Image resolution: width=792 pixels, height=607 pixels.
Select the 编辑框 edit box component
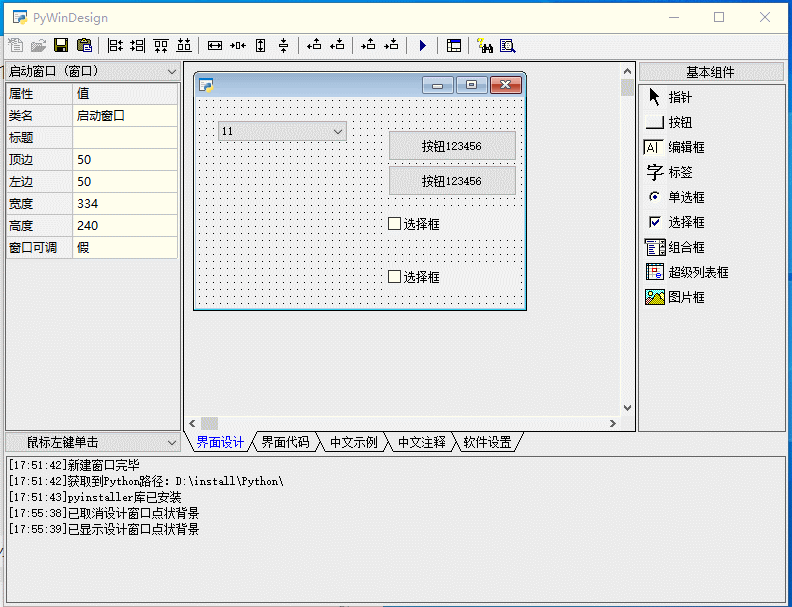coord(675,147)
